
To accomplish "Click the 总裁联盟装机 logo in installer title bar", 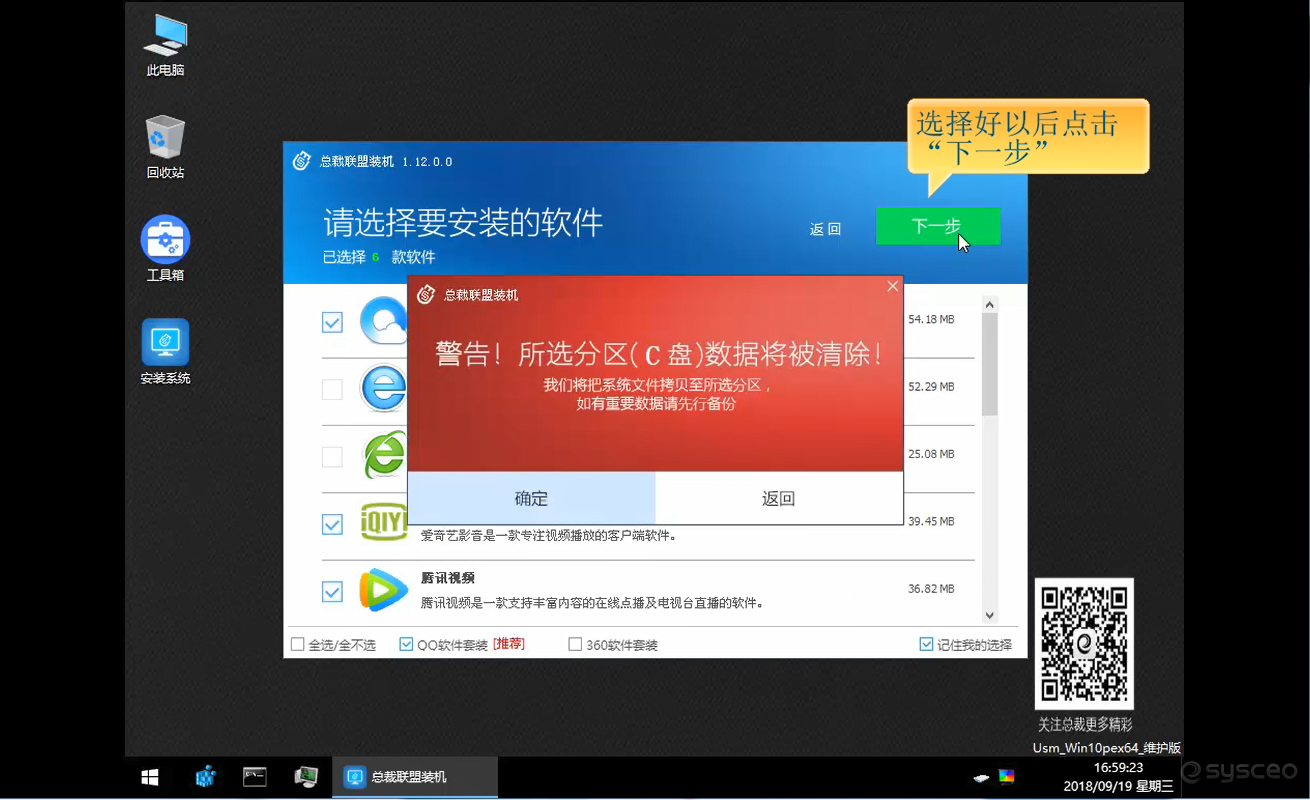I will (x=302, y=161).
